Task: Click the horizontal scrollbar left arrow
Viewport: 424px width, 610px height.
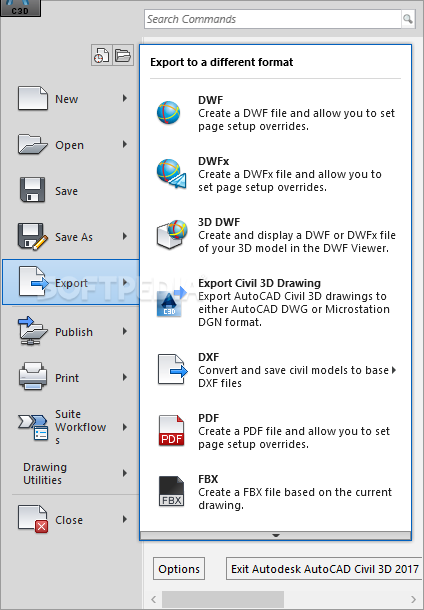Action: pos(154,599)
